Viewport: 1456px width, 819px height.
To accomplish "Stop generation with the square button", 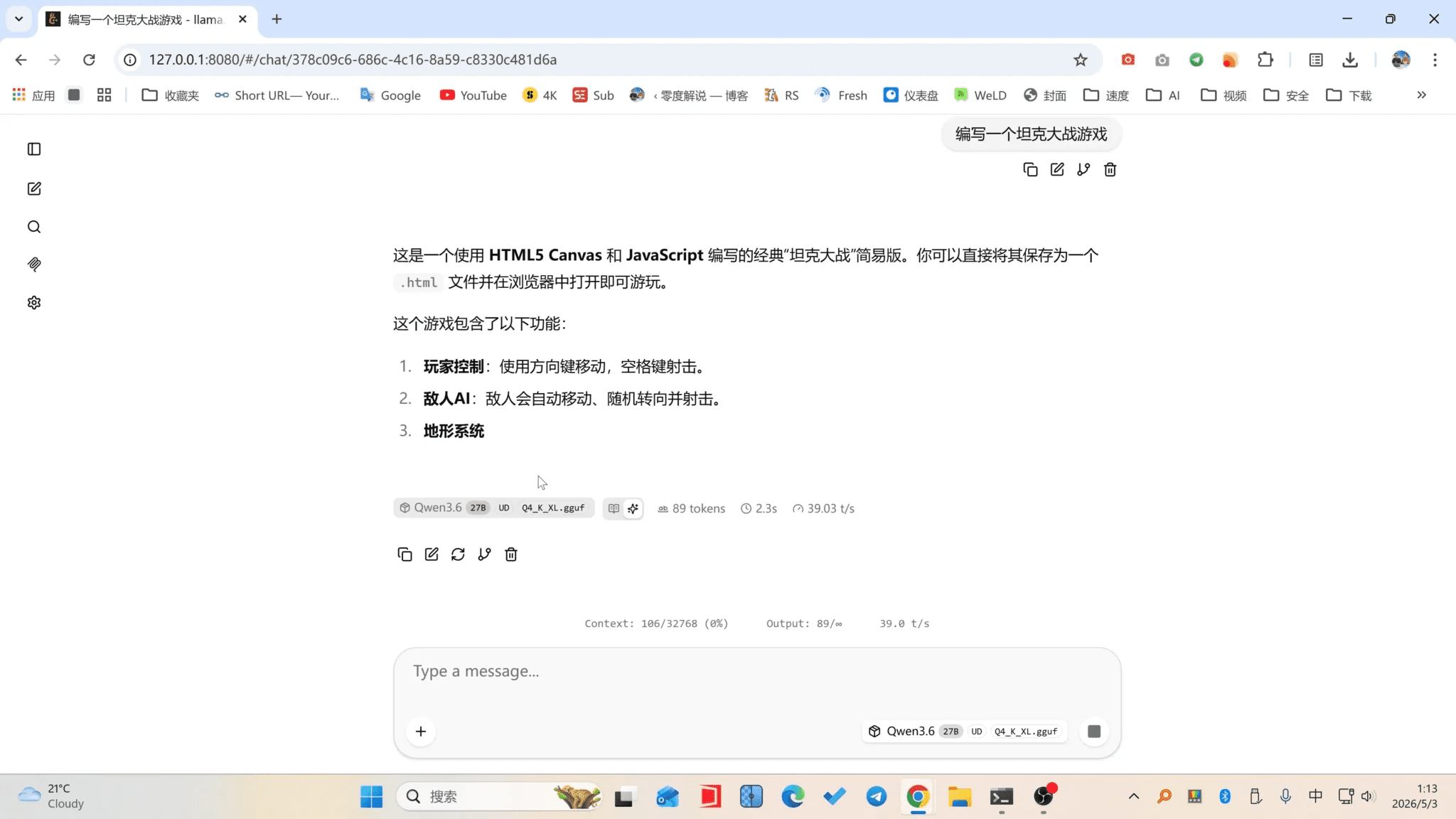I will [1094, 732].
